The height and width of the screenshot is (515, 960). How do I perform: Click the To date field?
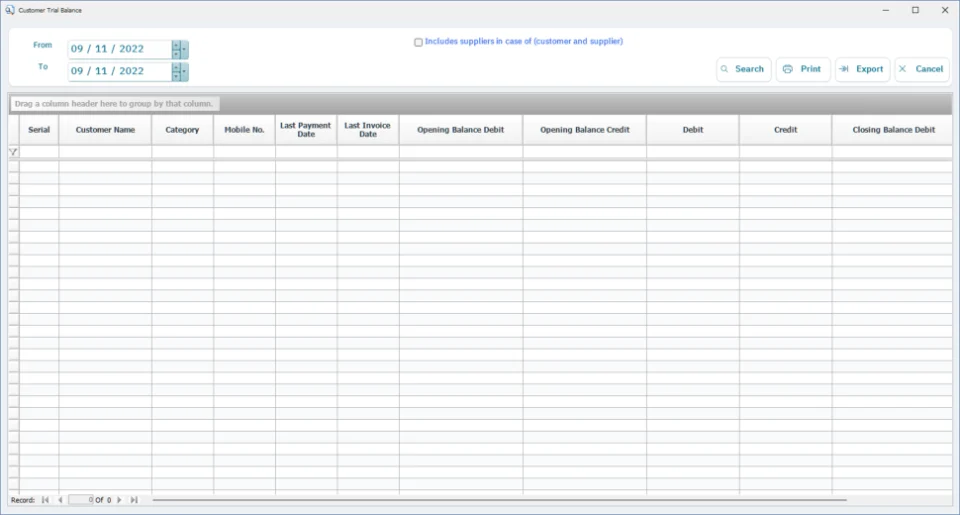(120, 71)
